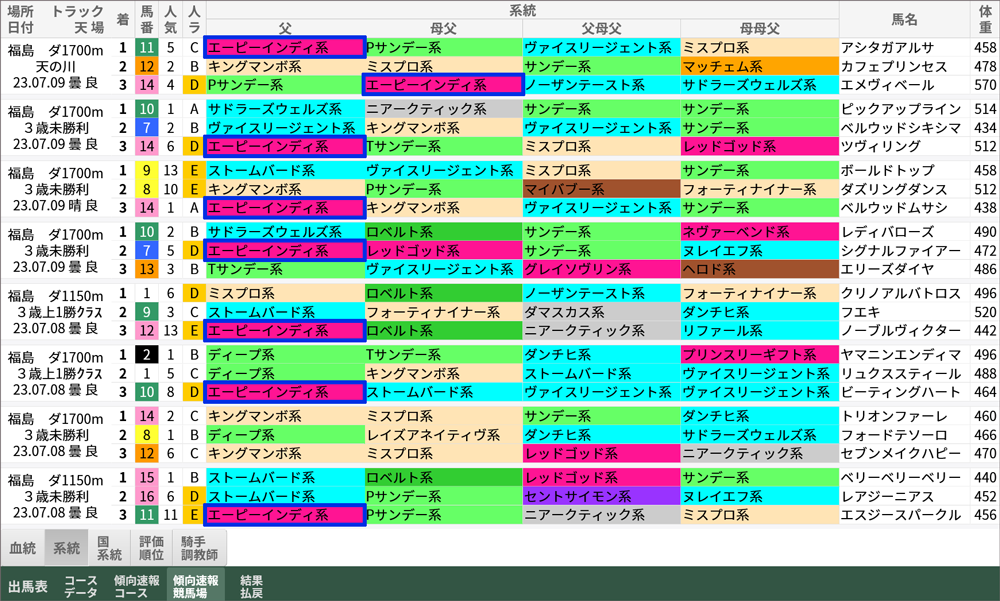Click リファール系 cell in ノーブルヴィクター row
1000x601 pixels.
pyautogui.click(x=760, y=330)
